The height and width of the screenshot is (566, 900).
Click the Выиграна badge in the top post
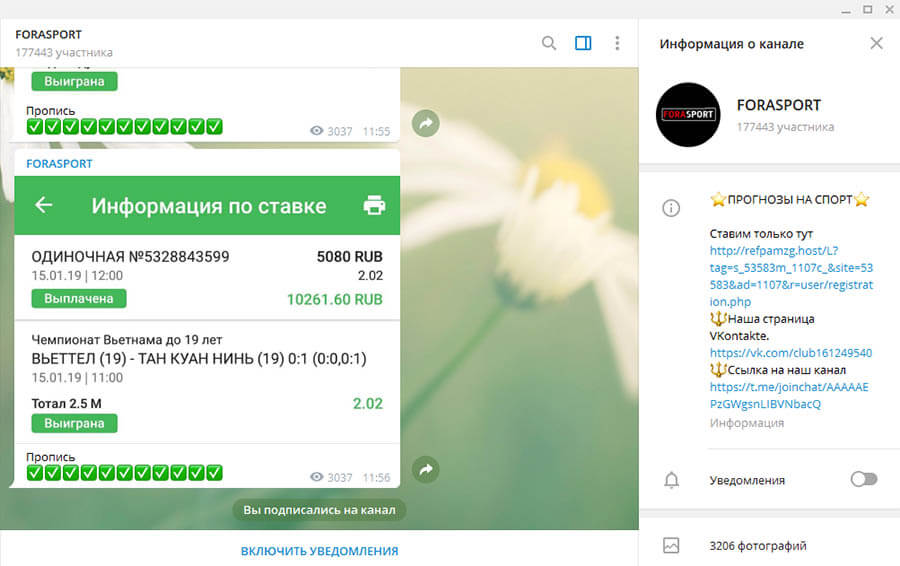coord(74,81)
